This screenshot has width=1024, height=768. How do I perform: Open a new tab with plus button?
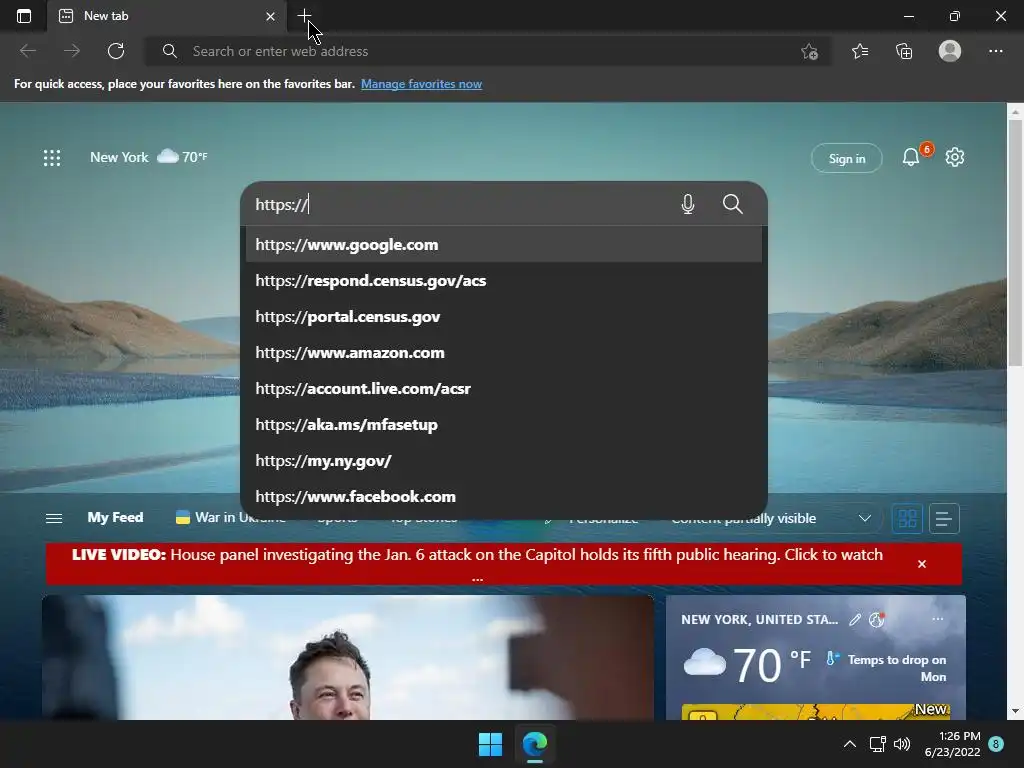[x=304, y=16]
